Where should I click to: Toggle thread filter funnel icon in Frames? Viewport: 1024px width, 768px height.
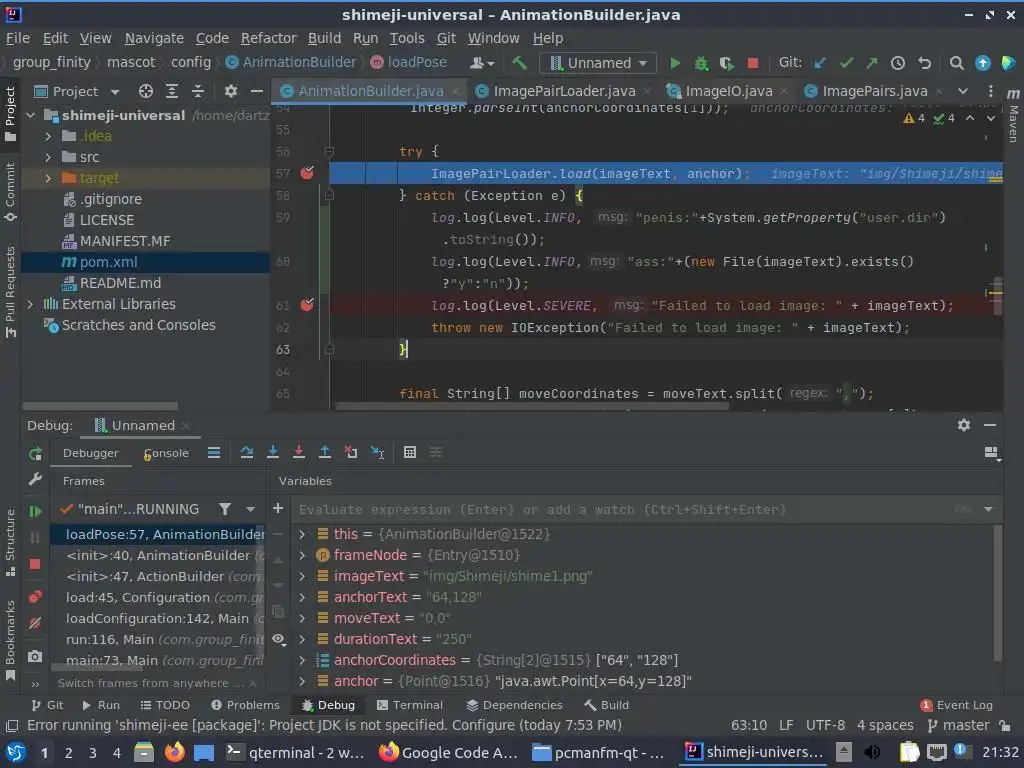pyautogui.click(x=225, y=509)
